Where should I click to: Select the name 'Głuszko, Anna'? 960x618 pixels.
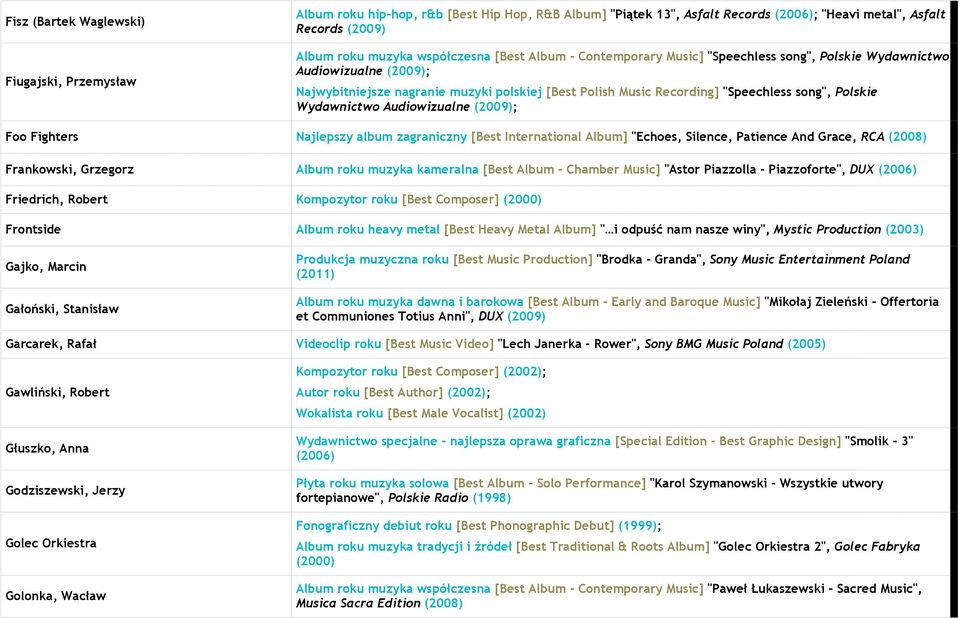pyautogui.click(x=47, y=448)
